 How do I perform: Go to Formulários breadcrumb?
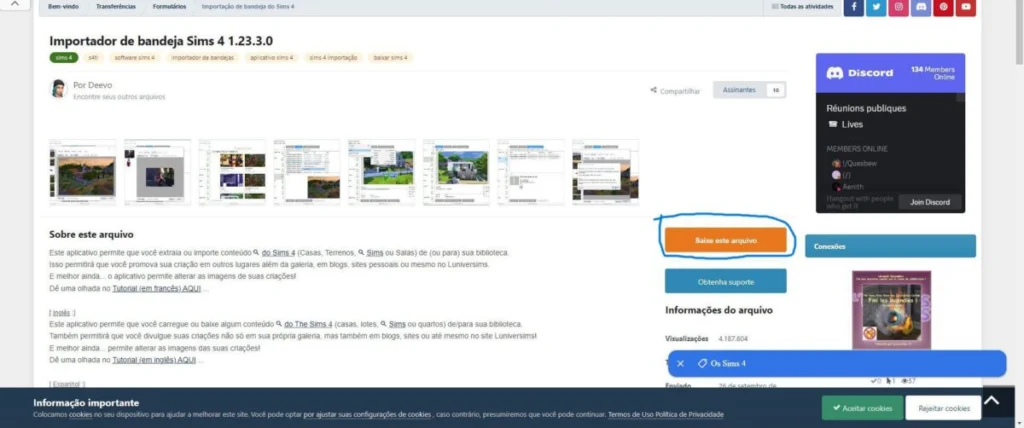(169, 7)
